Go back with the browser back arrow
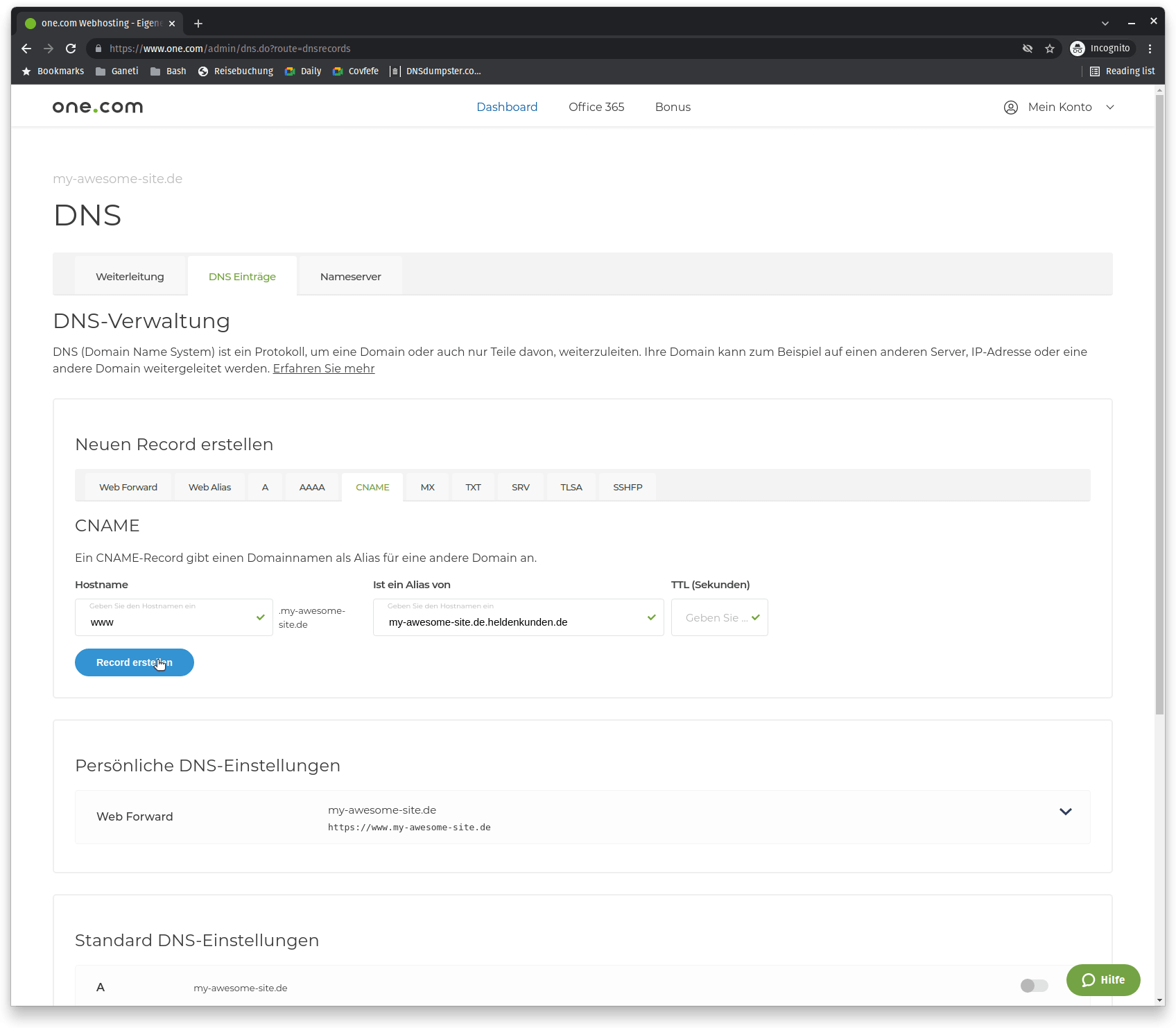The width and height of the screenshot is (1176, 1028). (x=26, y=49)
